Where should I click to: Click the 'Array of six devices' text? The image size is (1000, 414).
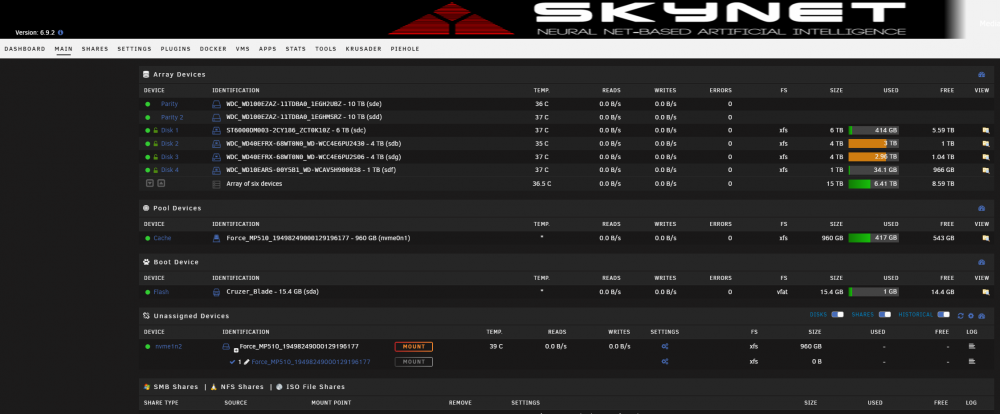click(x=254, y=184)
